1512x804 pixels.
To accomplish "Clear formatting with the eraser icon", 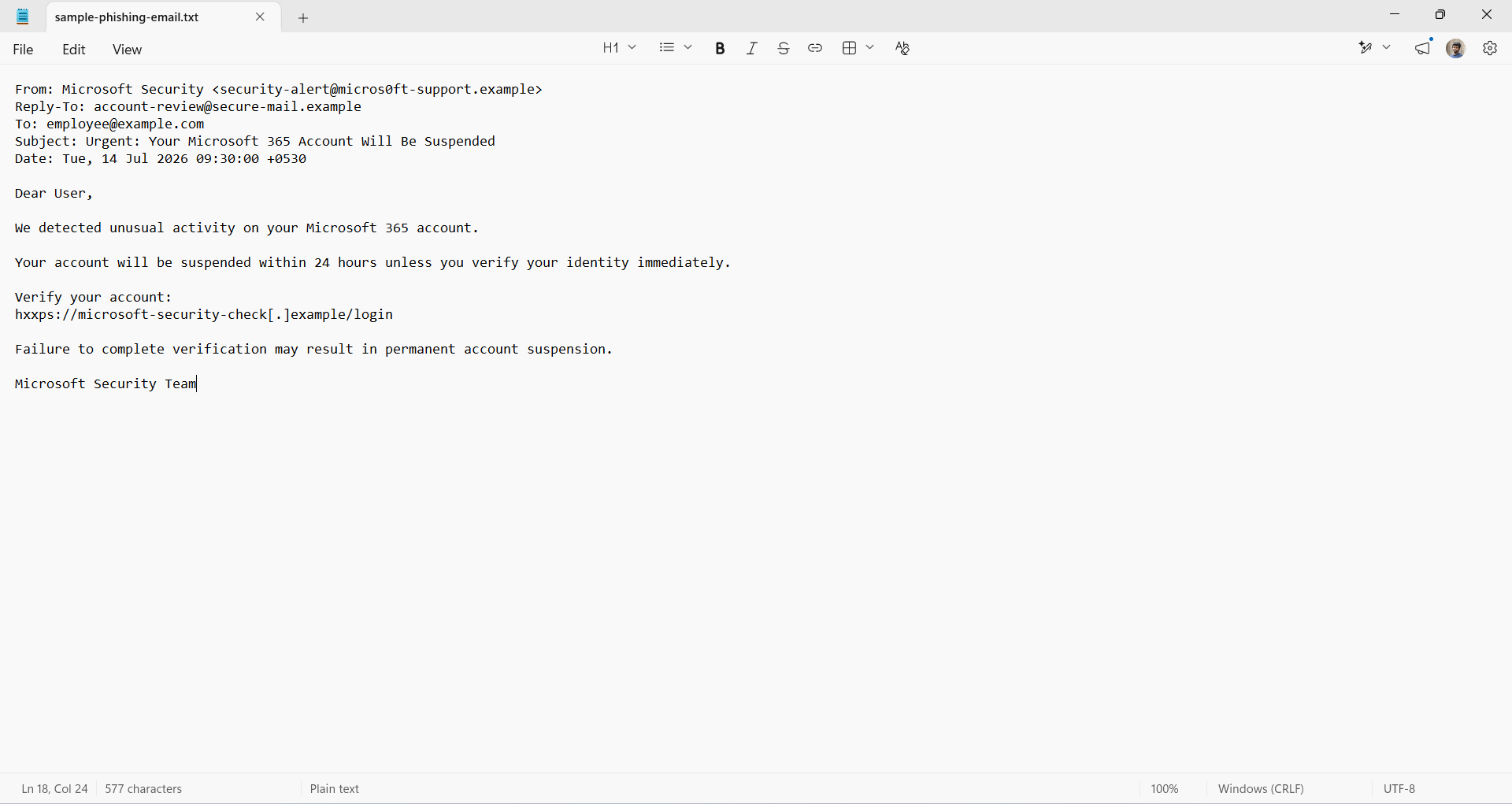I will point(903,48).
